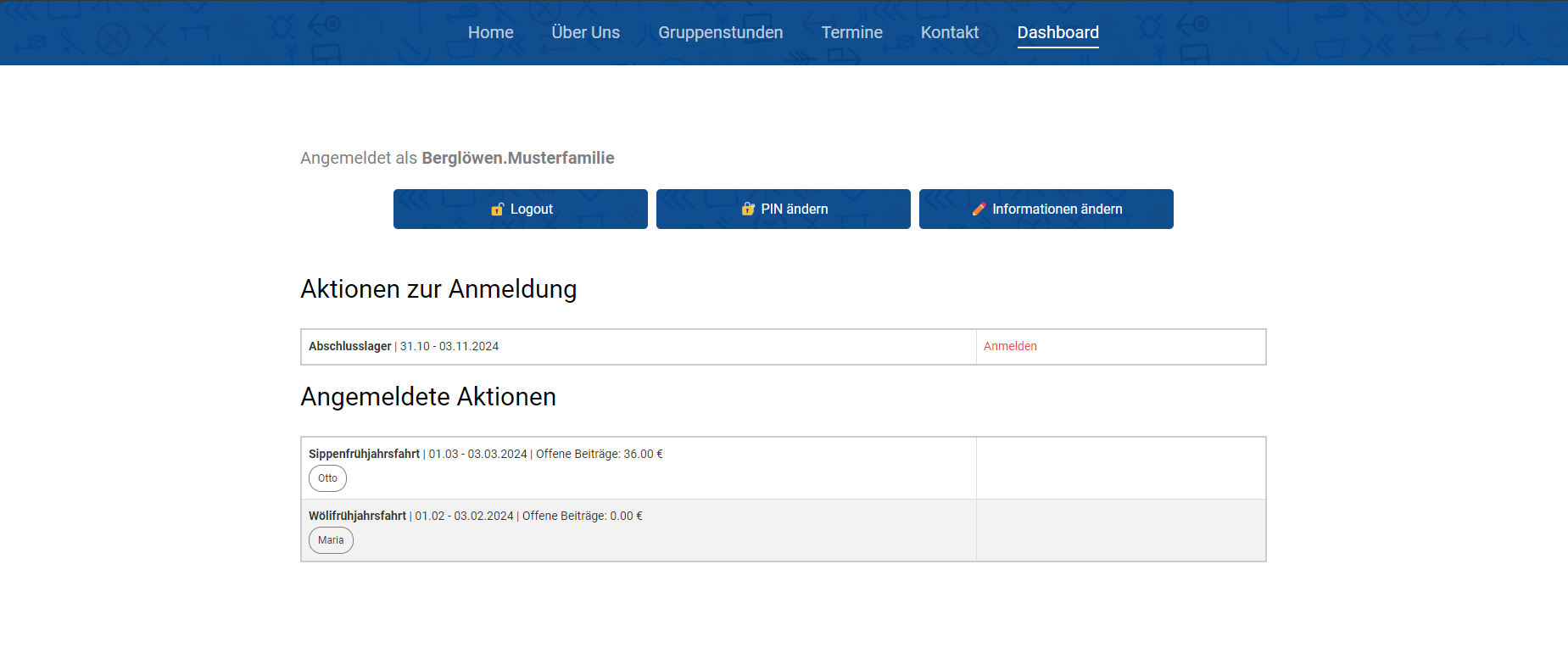Click the username Berglöwen.Musterfamilie

pyautogui.click(x=518, y=158)
